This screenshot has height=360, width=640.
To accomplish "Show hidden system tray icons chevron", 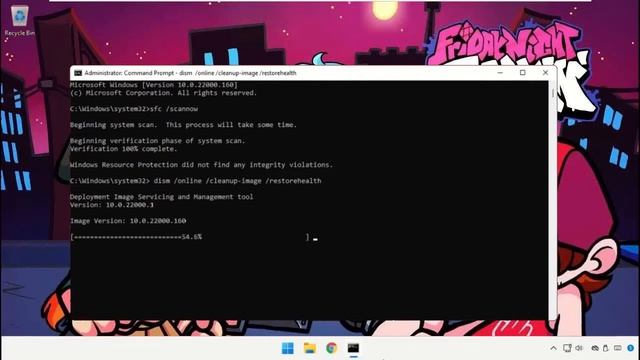I will tap(553, 348).
